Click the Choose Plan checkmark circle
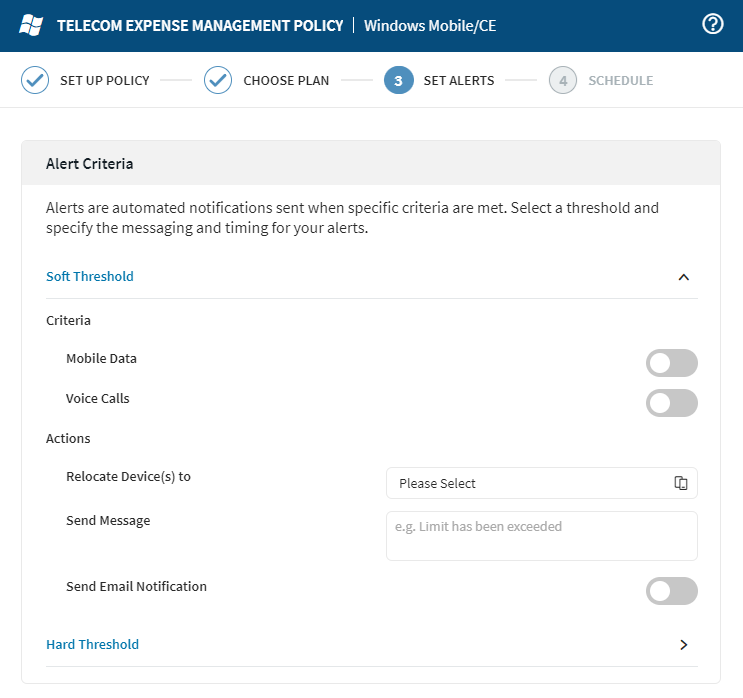 (x=218, y=81)
